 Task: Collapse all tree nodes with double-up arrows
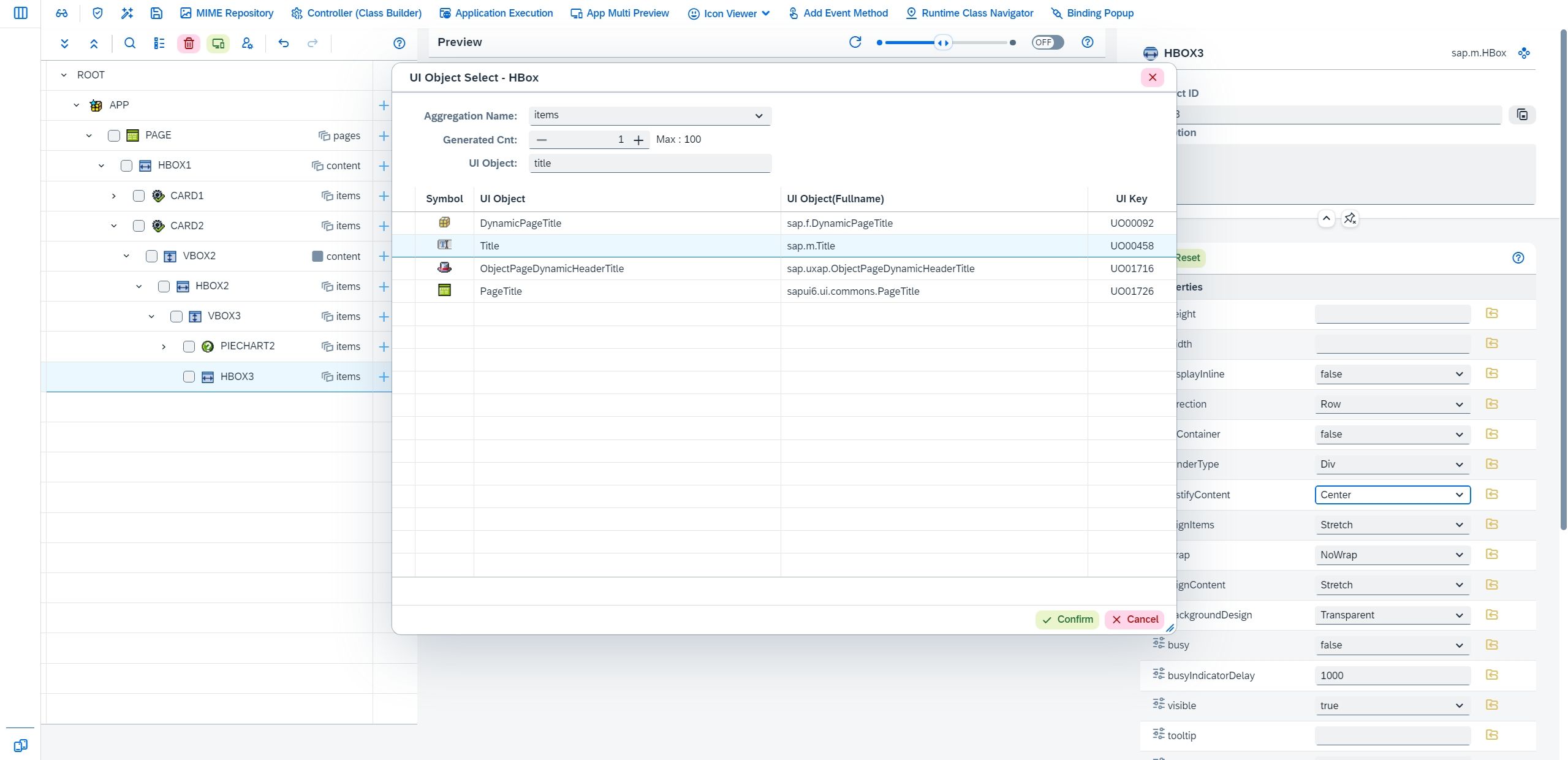tap(94, 43)
